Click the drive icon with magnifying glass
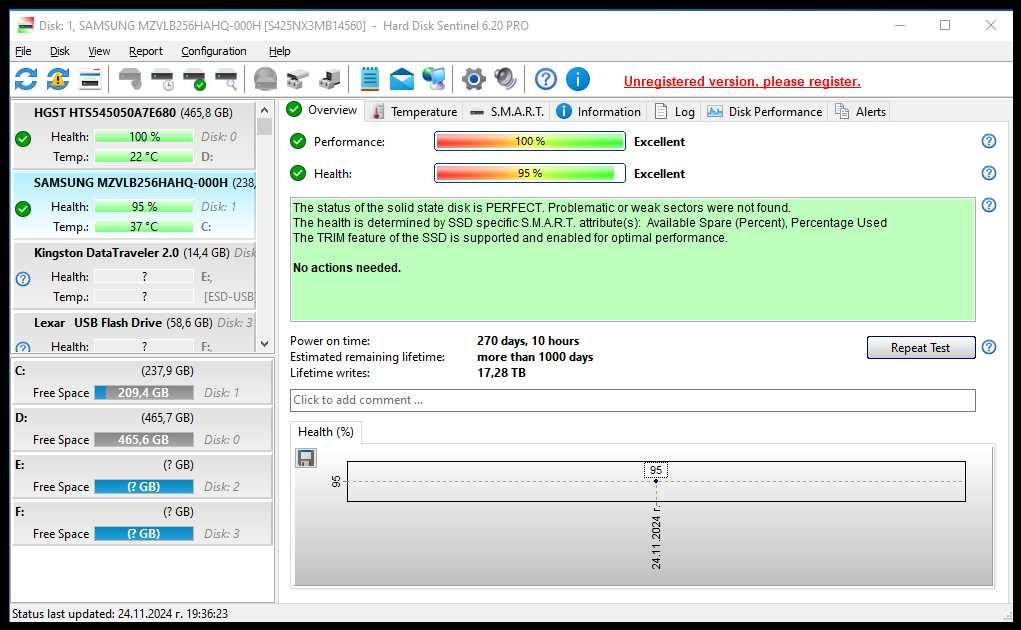This screenshot has width=1021, height=630. coord(226,79)
